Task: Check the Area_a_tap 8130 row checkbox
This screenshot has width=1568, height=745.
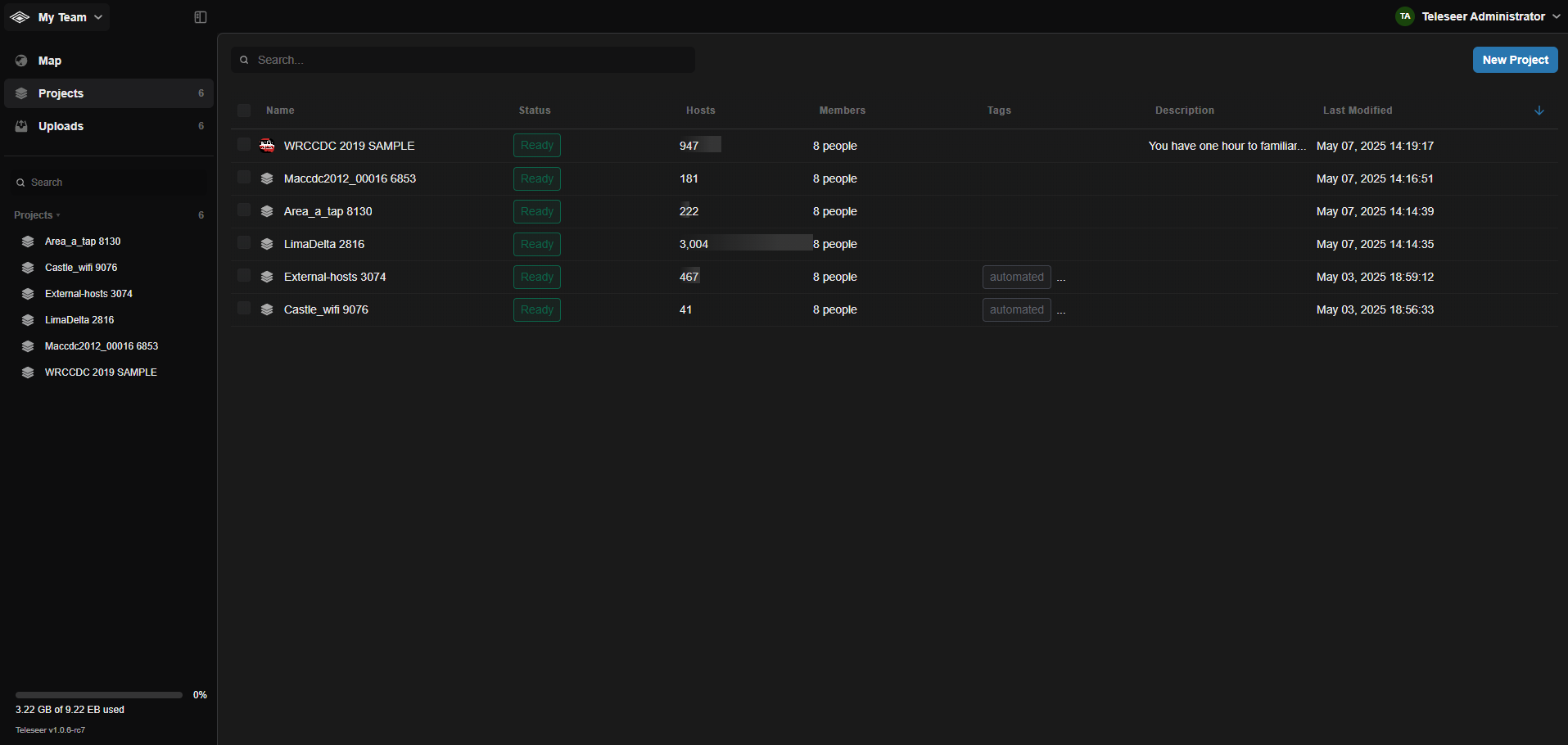Action: (244, 210)
